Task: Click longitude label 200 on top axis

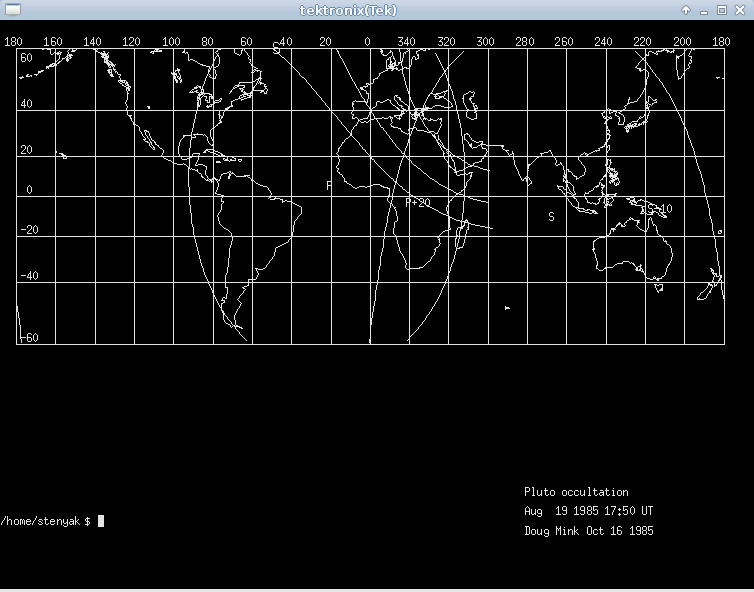Action: [x=682, y=42]
